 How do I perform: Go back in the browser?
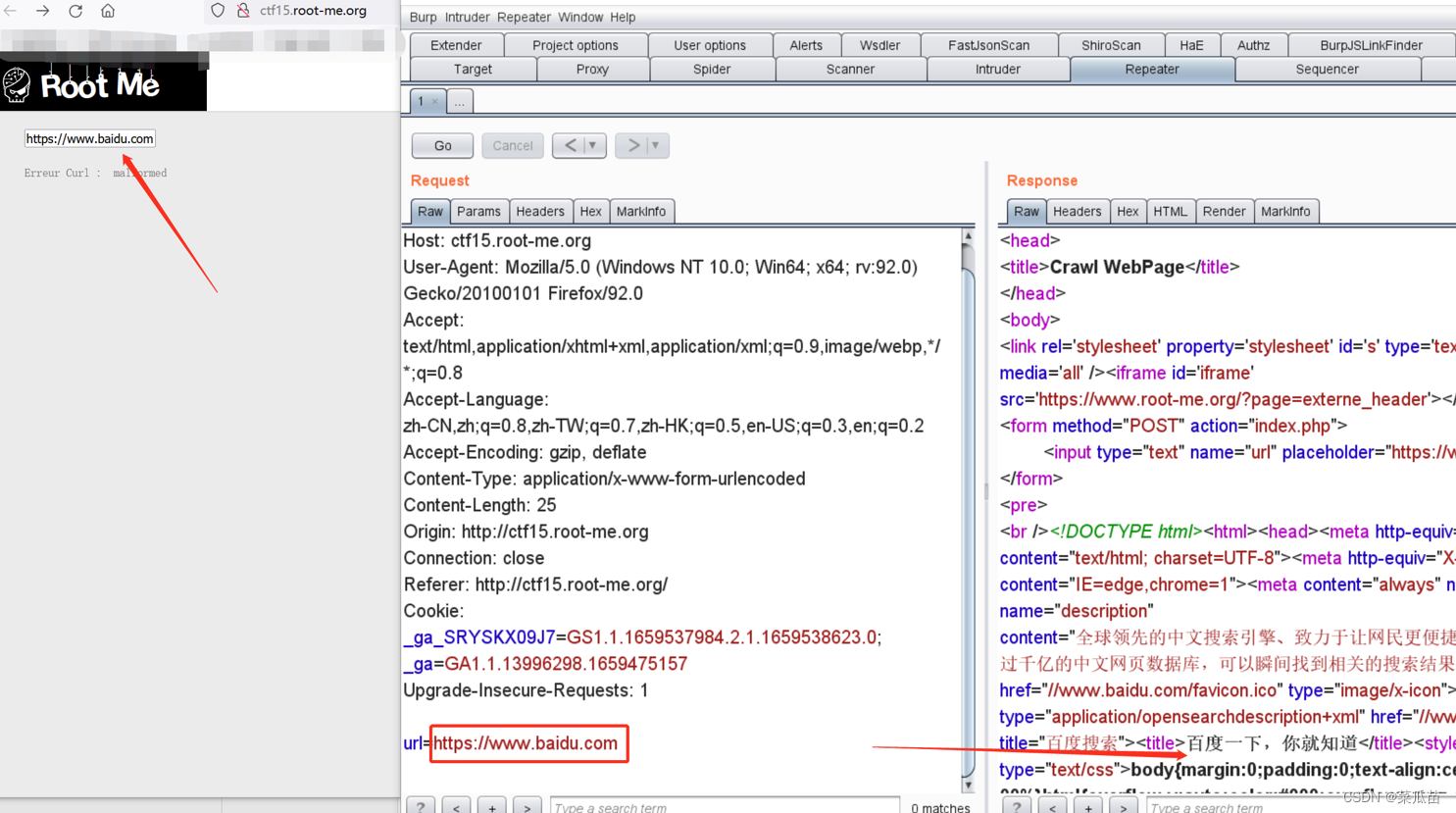pos(11,11)
